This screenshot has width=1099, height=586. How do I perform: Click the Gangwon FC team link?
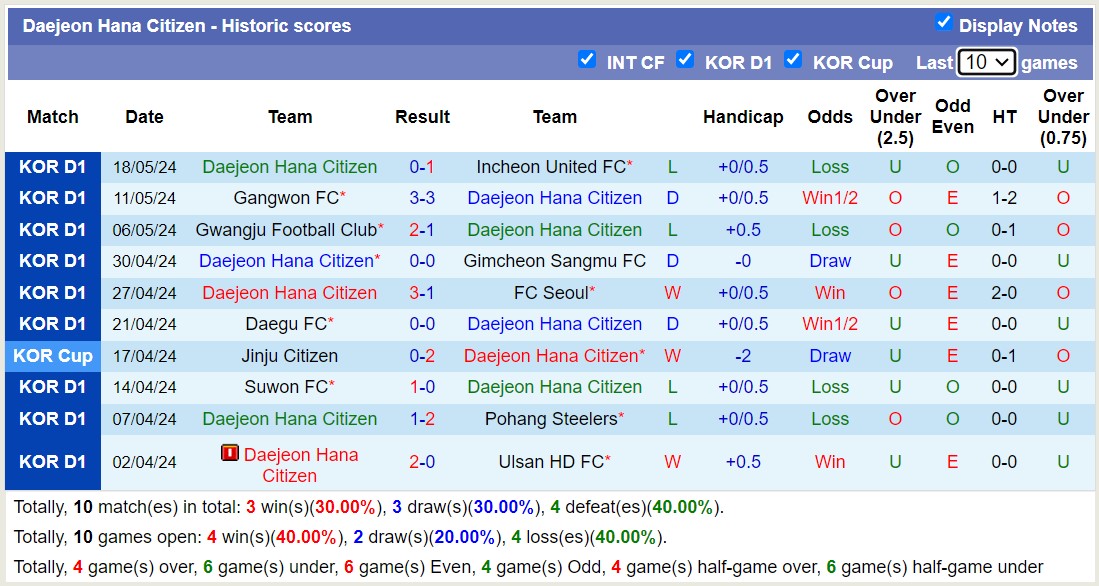tap(285, 197)
